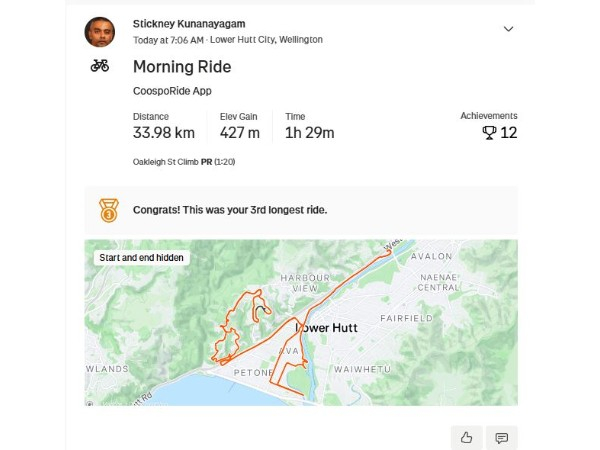Click the Today at 7:06 AM timestamp
Viewport: 600px width, 450px height.
(x=168, y=40)
